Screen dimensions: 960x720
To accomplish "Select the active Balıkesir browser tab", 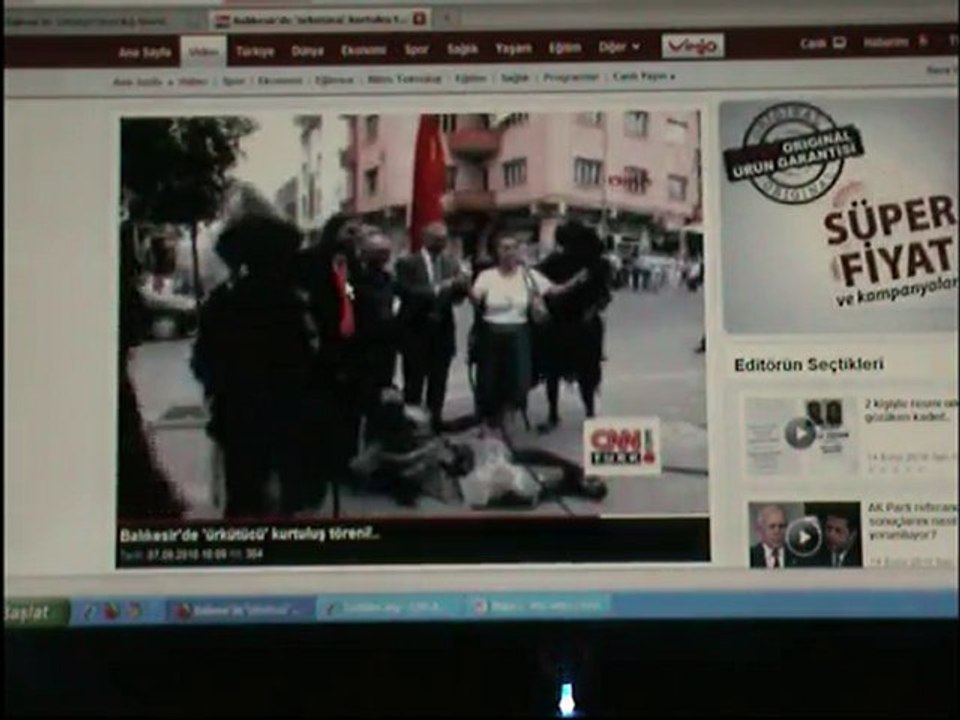I will pos(318,20).
